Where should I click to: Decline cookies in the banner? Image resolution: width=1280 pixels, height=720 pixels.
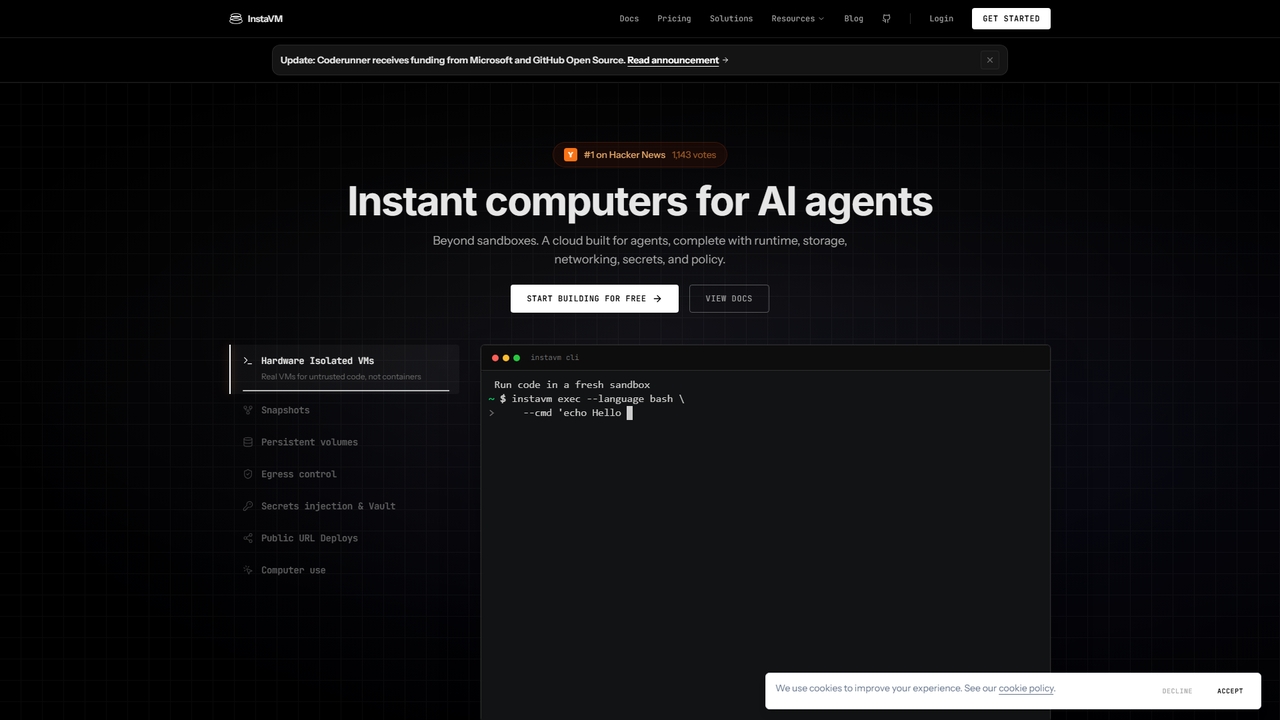pyautogui.click(x=1177, y=691)
